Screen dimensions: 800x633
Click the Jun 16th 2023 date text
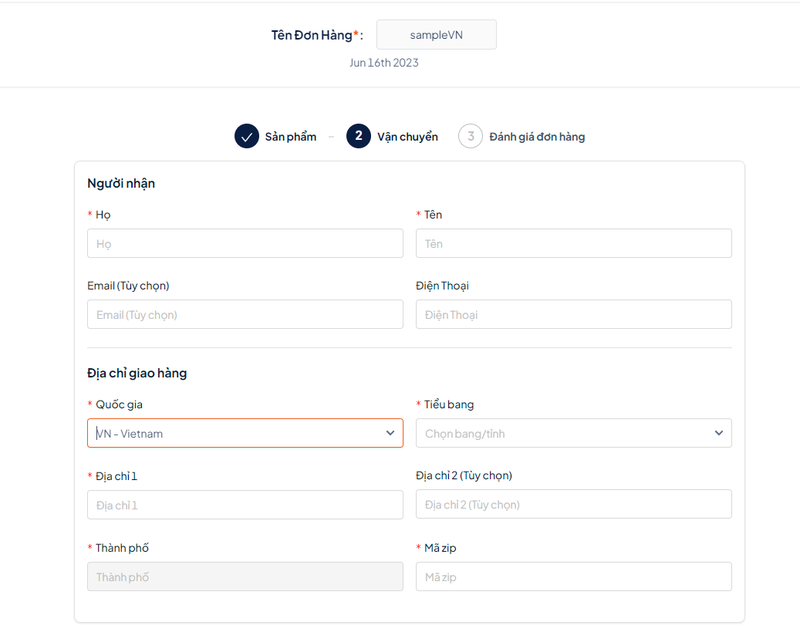click(384, 63)
